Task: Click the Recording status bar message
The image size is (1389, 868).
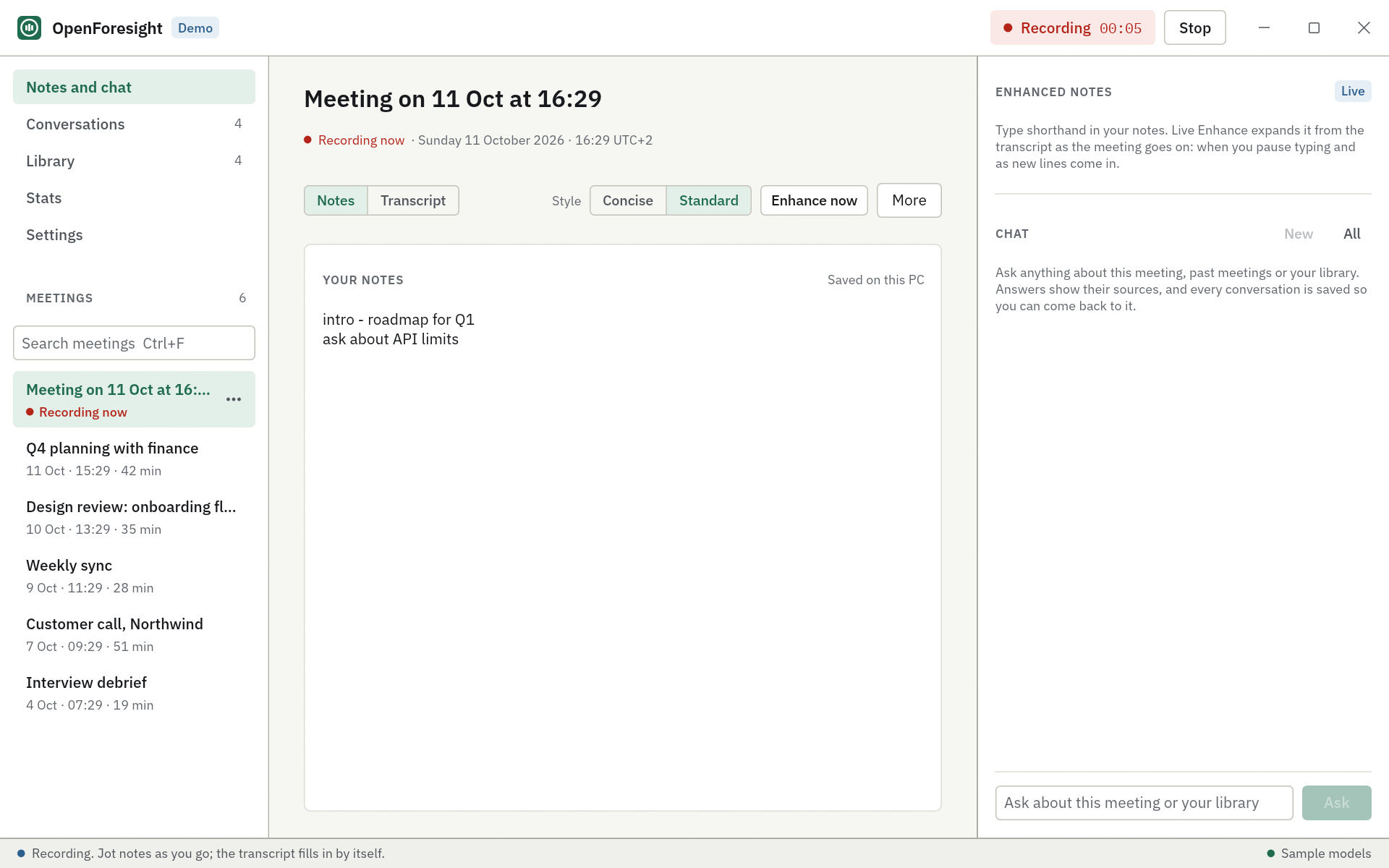Action: tap(201, 854)
